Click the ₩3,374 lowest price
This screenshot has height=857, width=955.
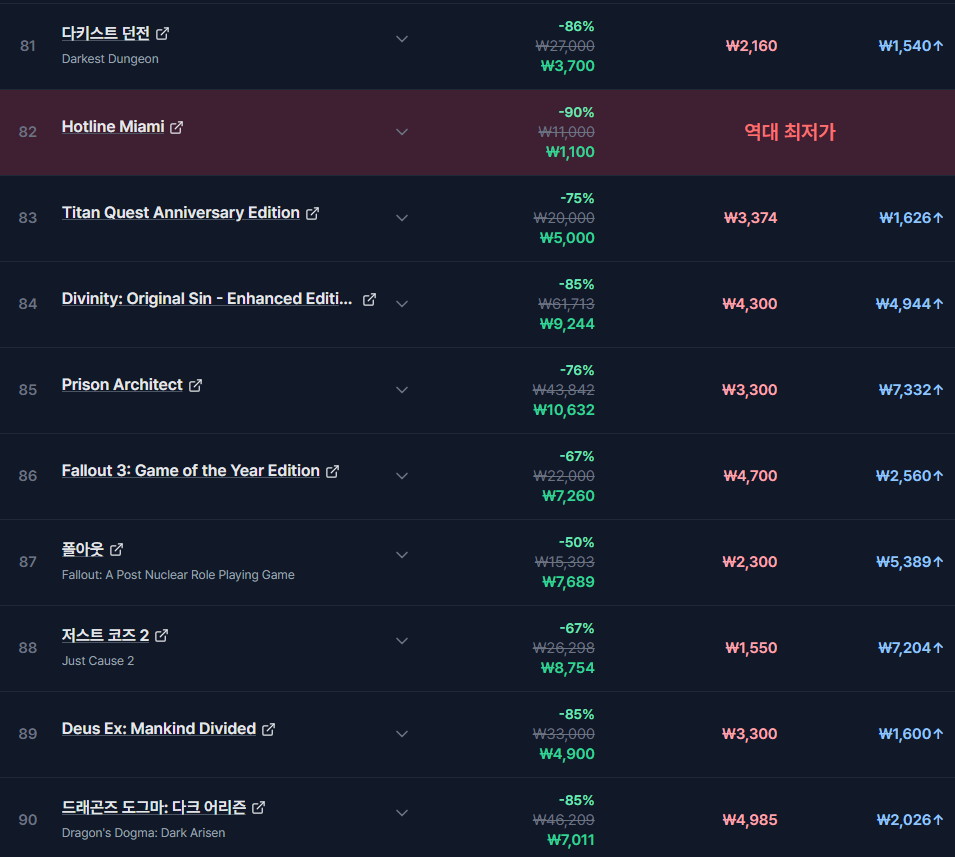click(750, 217)
